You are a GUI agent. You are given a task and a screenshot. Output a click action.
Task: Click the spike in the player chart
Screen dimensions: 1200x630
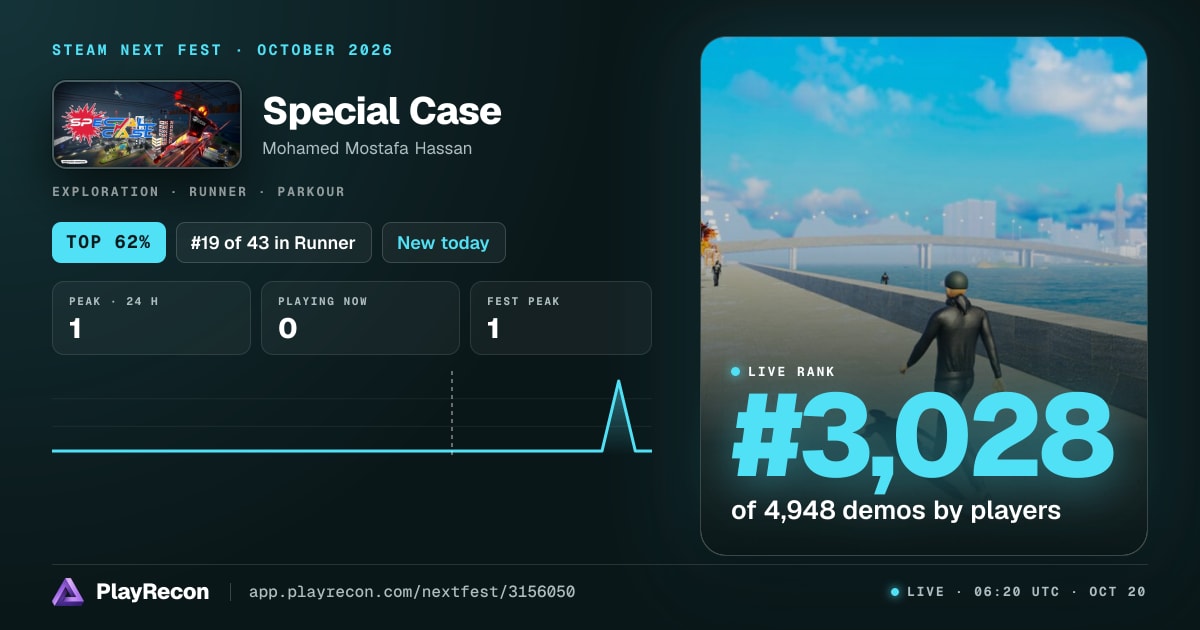(619, 415)
